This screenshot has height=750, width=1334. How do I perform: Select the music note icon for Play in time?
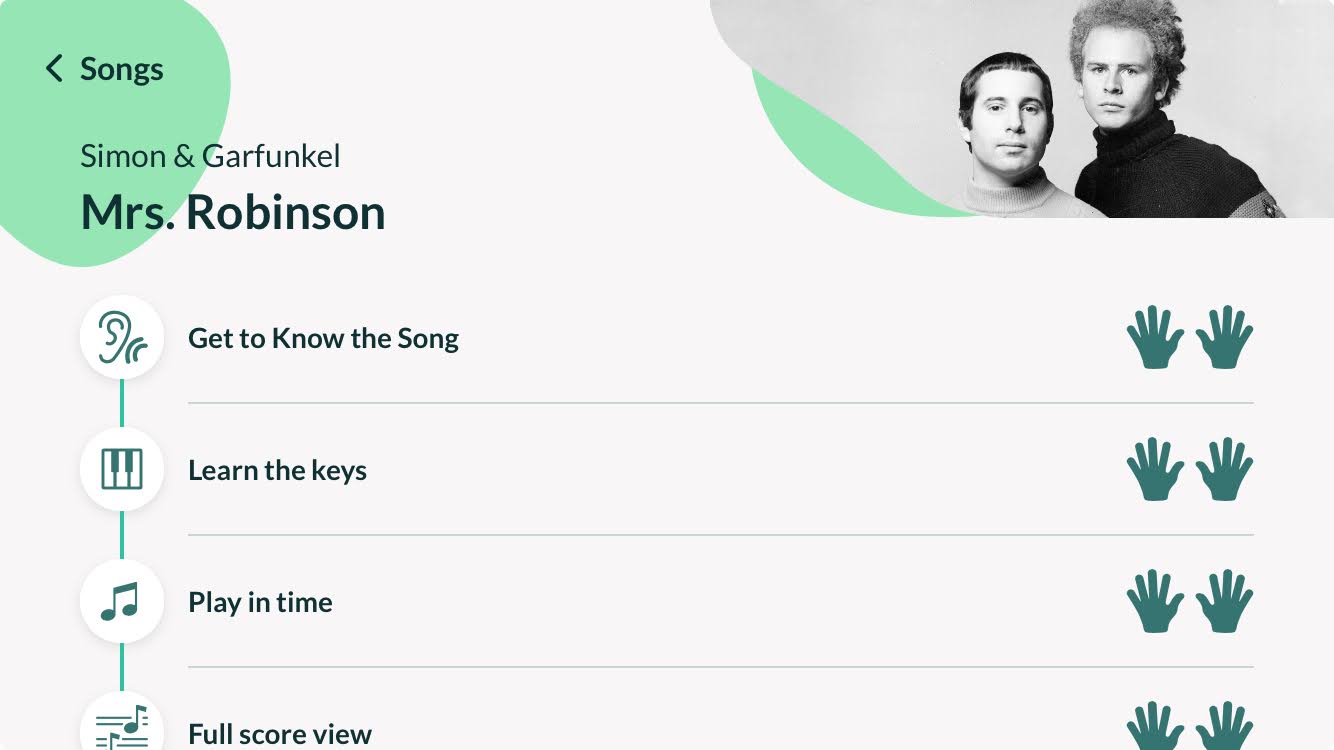pos(122,601)
